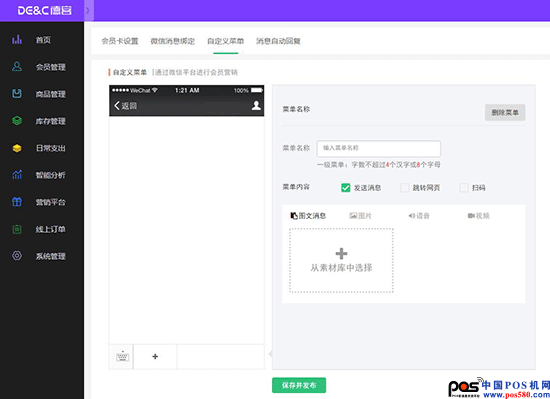The image size is (550, 399).
Task: Click the 保存并发布 button
Action: point(299,385)
